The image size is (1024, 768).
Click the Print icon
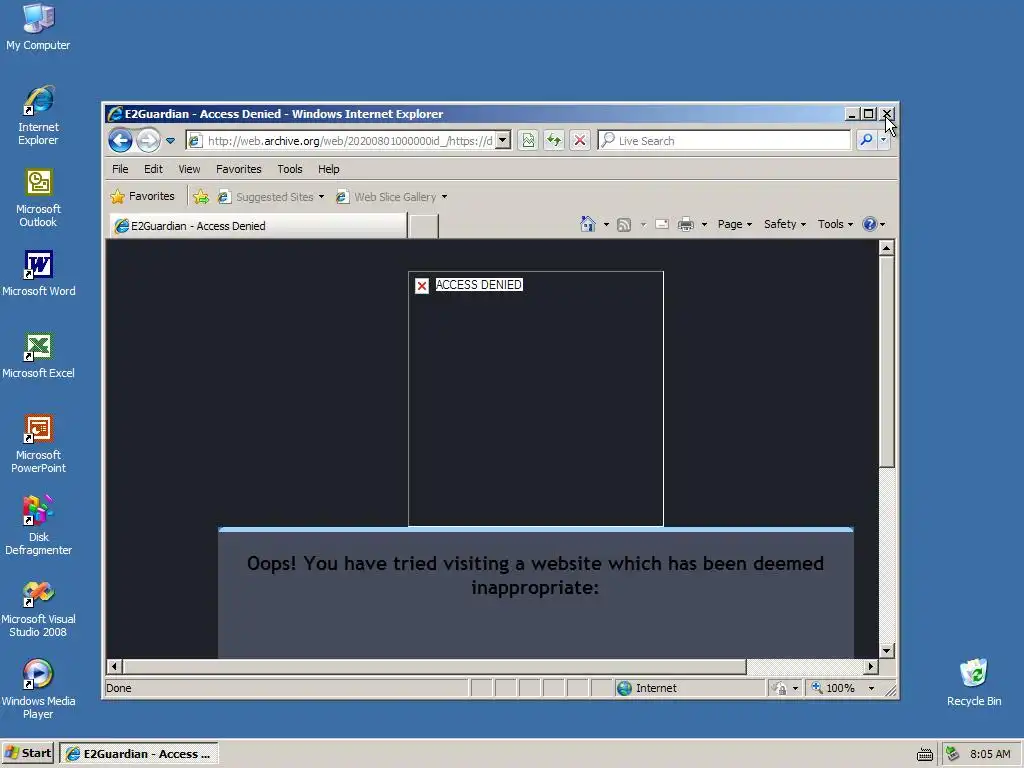tap(686, 225)
